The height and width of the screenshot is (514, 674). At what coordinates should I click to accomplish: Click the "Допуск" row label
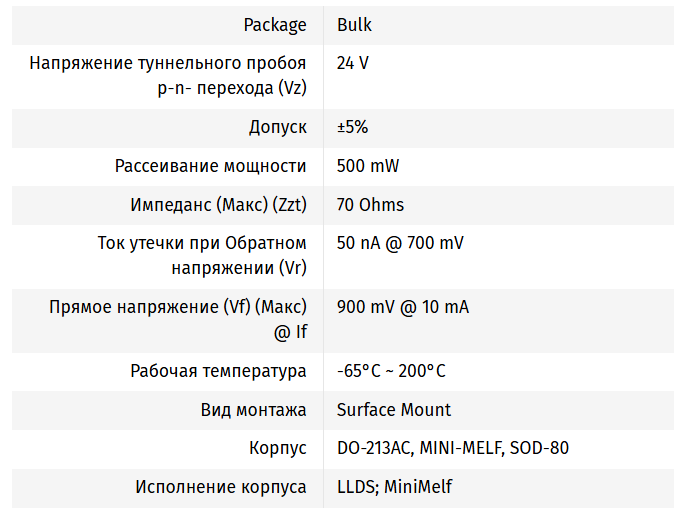277,127
